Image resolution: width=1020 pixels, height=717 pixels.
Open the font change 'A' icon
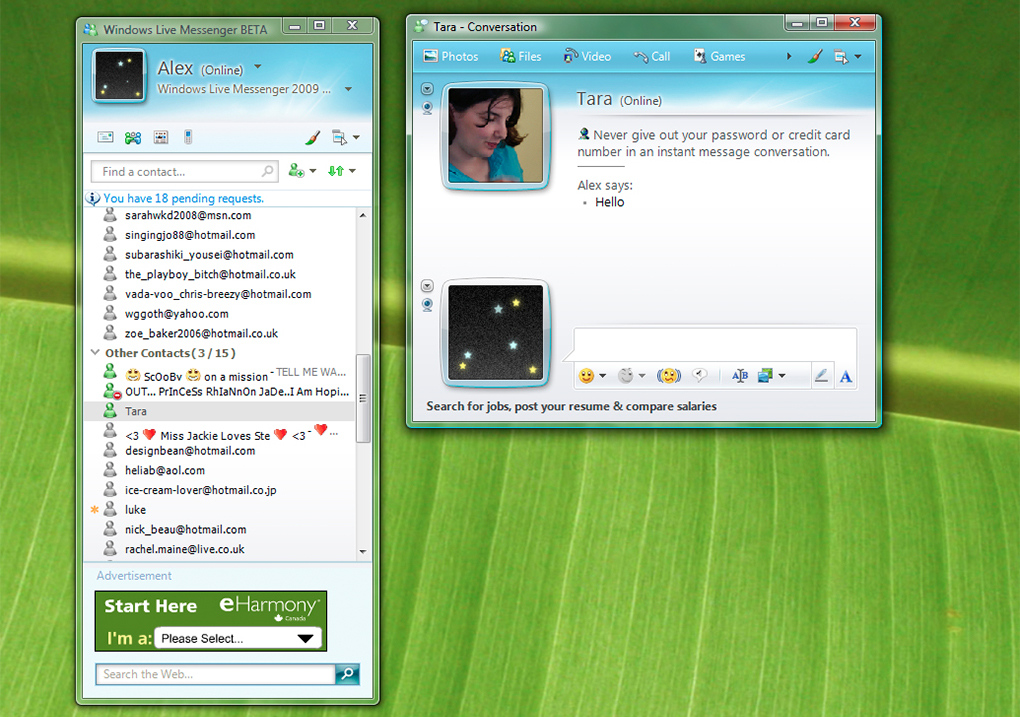[x=845, y=376]
